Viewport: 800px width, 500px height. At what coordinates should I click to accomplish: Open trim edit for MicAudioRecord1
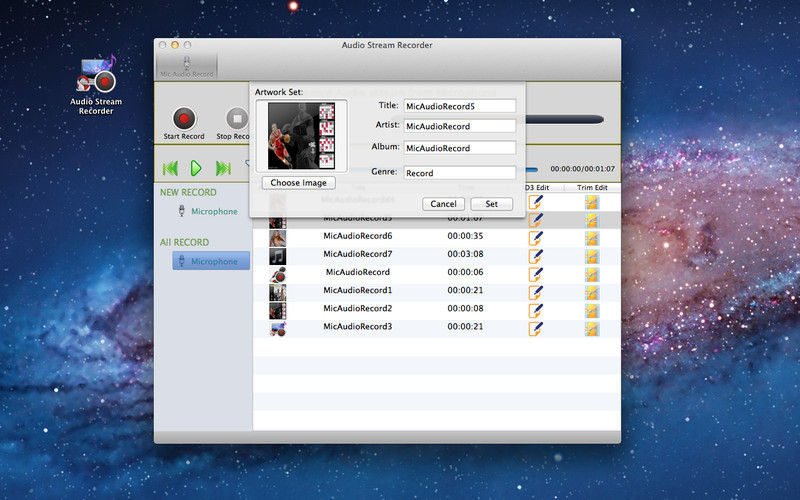click(592, 292)
